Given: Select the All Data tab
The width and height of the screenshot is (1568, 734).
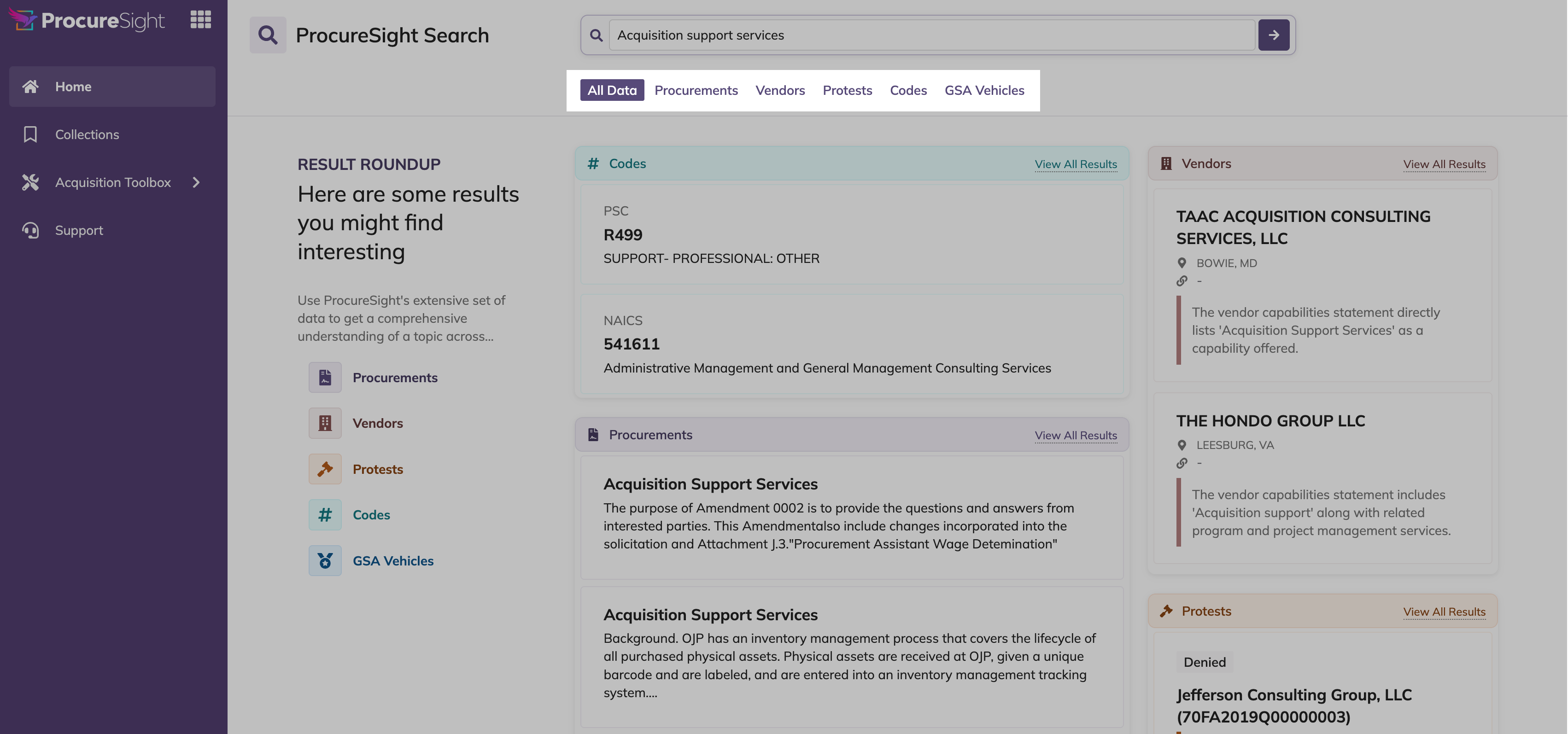Looking at the screenshot, I should (x=612, y=90).
